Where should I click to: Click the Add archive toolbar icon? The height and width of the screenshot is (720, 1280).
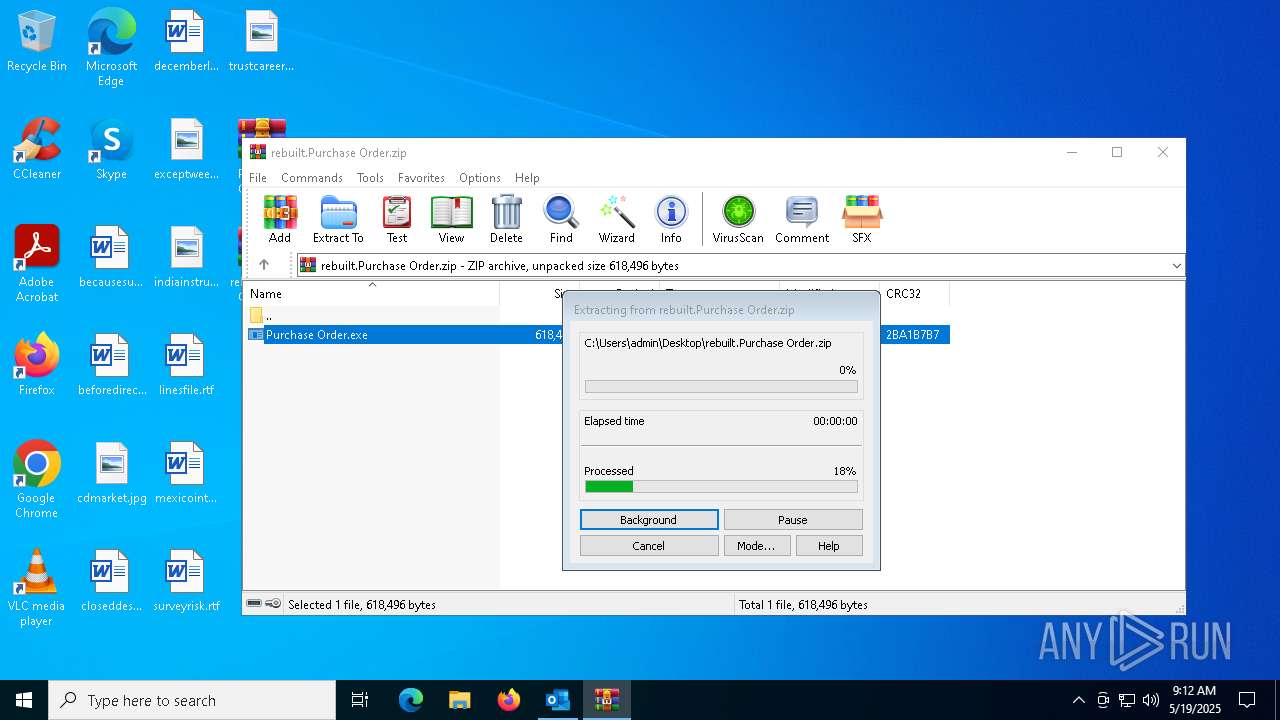[x=280, y=219]
